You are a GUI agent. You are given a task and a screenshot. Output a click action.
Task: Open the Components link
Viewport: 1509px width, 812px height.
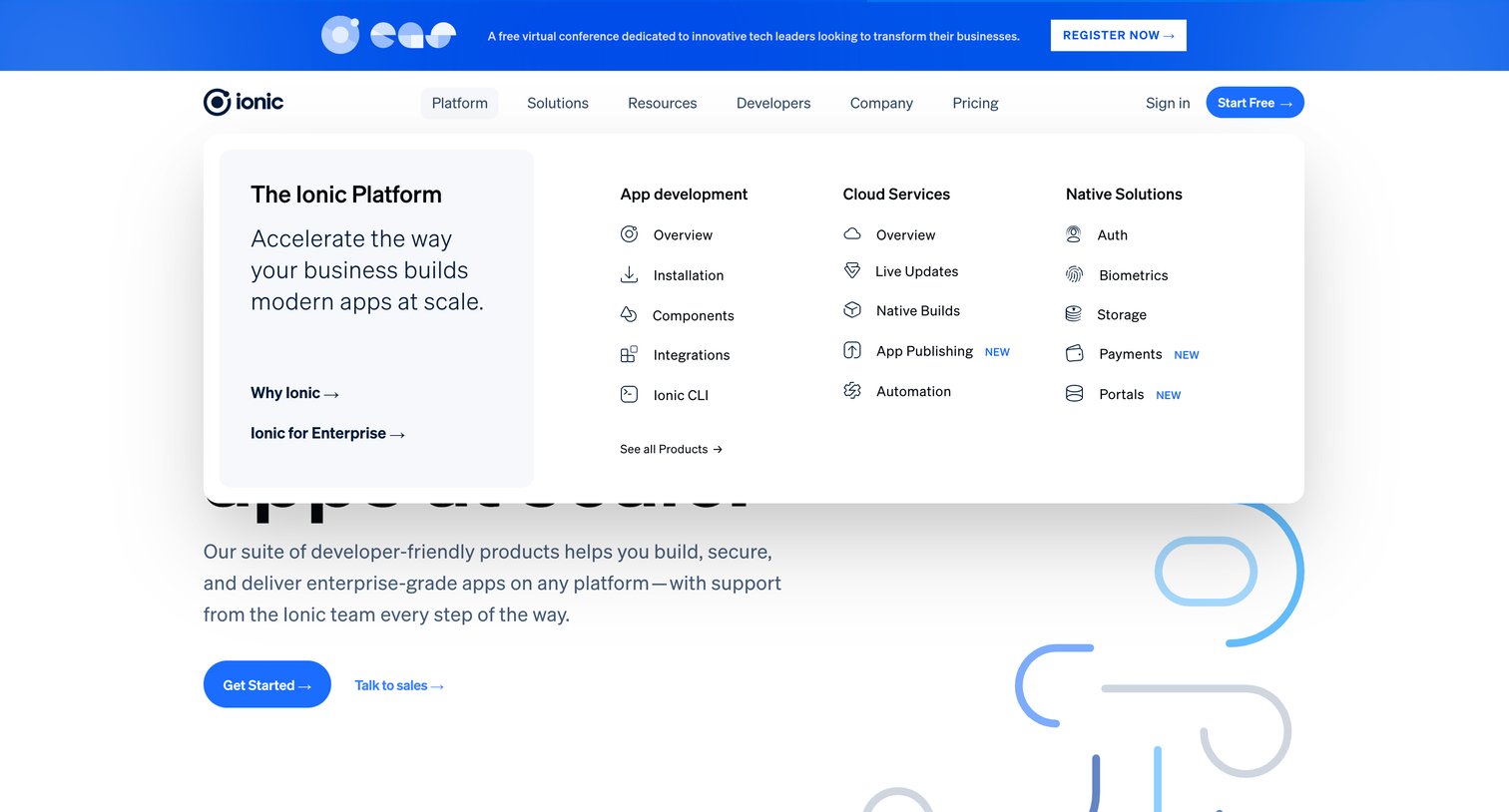tap(694, 315)
